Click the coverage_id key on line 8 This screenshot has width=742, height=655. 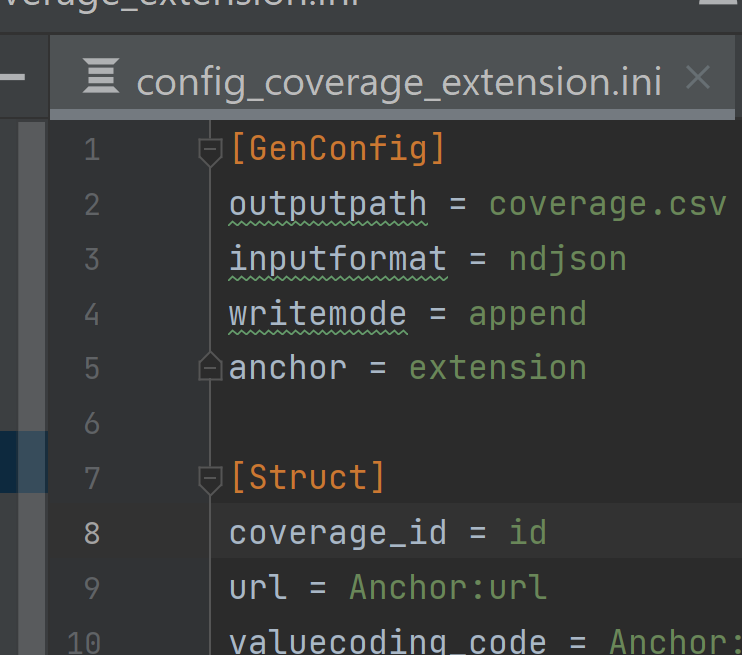click(x=338, y=532)
